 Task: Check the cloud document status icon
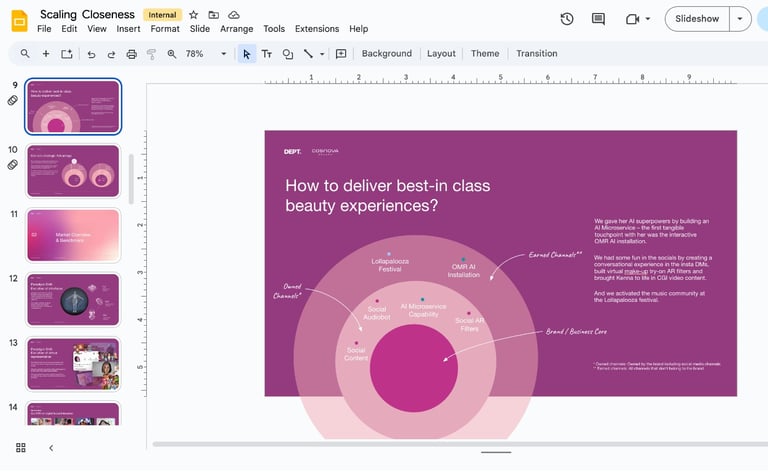pyautogui.click(x=234, y=15)
